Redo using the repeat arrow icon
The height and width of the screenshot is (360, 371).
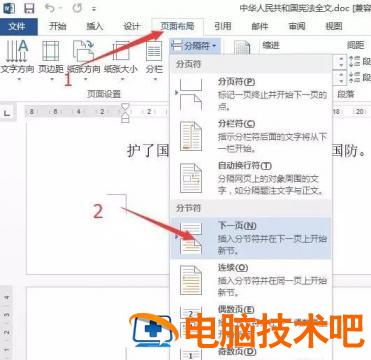pyautogui.click(x=77, y=8)
